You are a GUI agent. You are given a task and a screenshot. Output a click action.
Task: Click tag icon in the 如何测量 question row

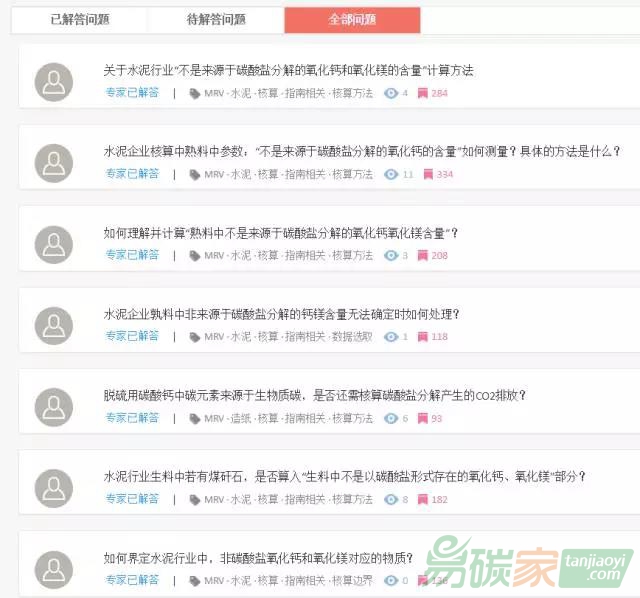point(195,175)
